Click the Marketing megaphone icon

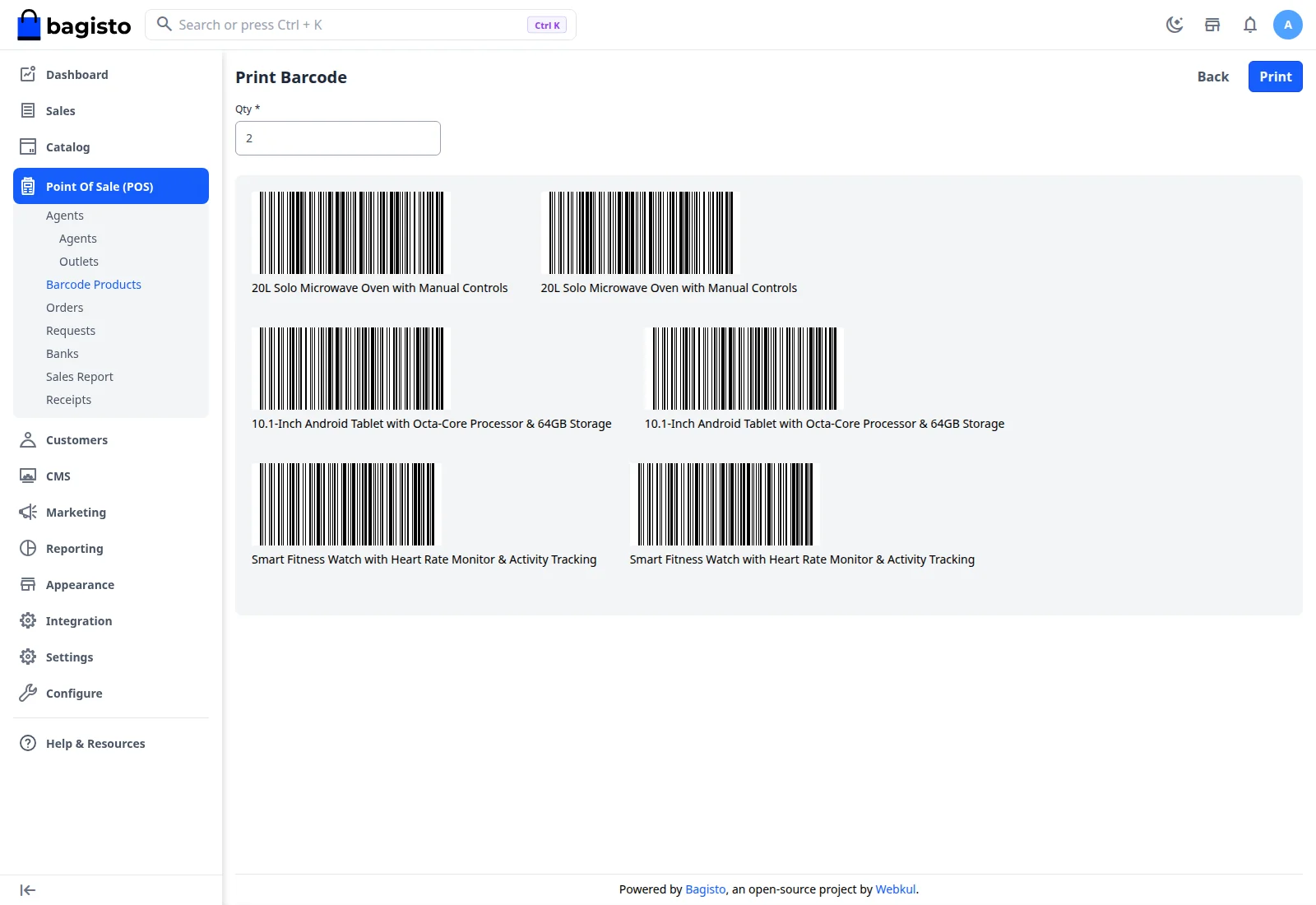click(28, 512)
